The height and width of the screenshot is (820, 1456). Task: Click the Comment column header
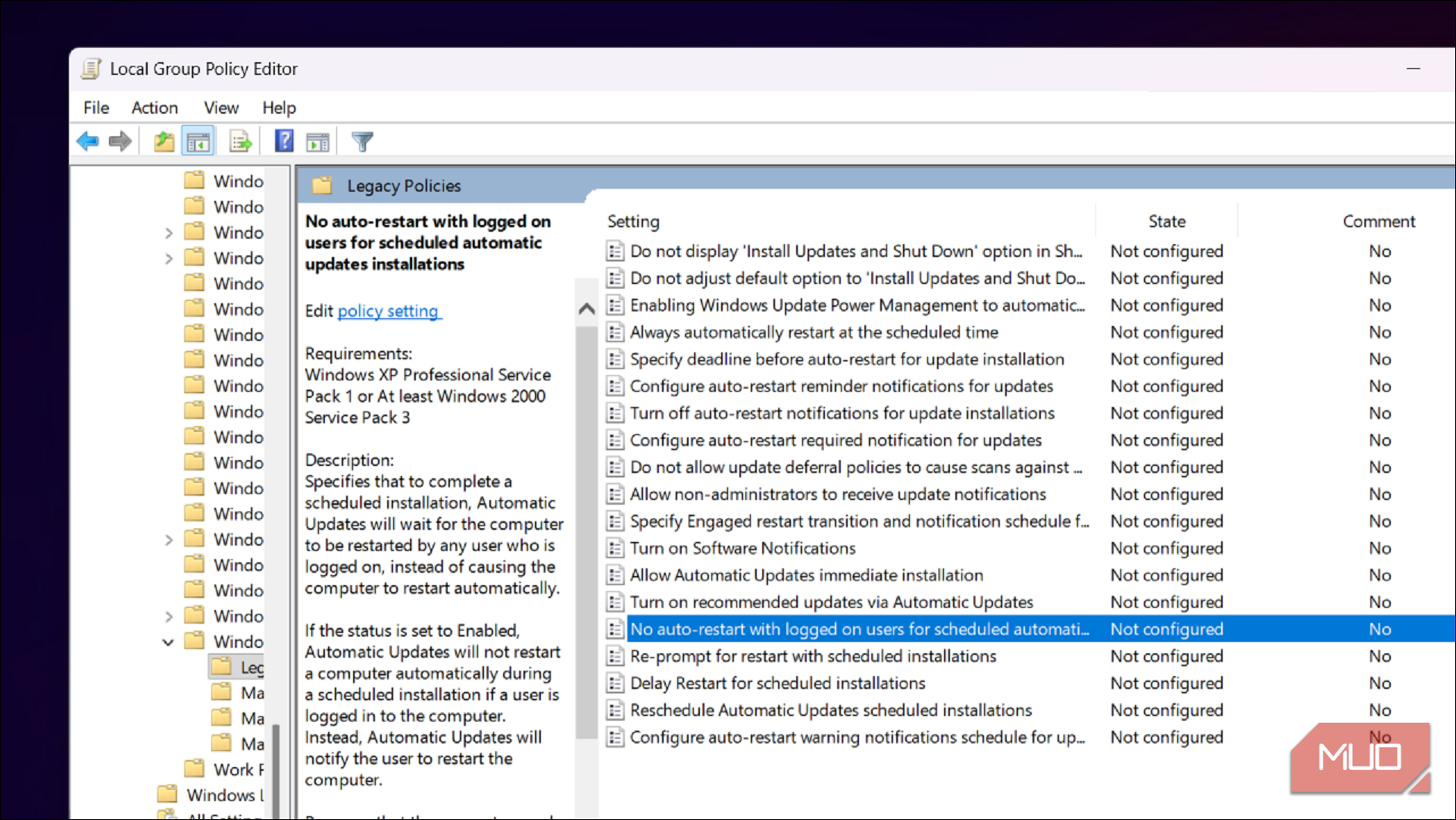pyautogui.click(x=1379, y=221)
